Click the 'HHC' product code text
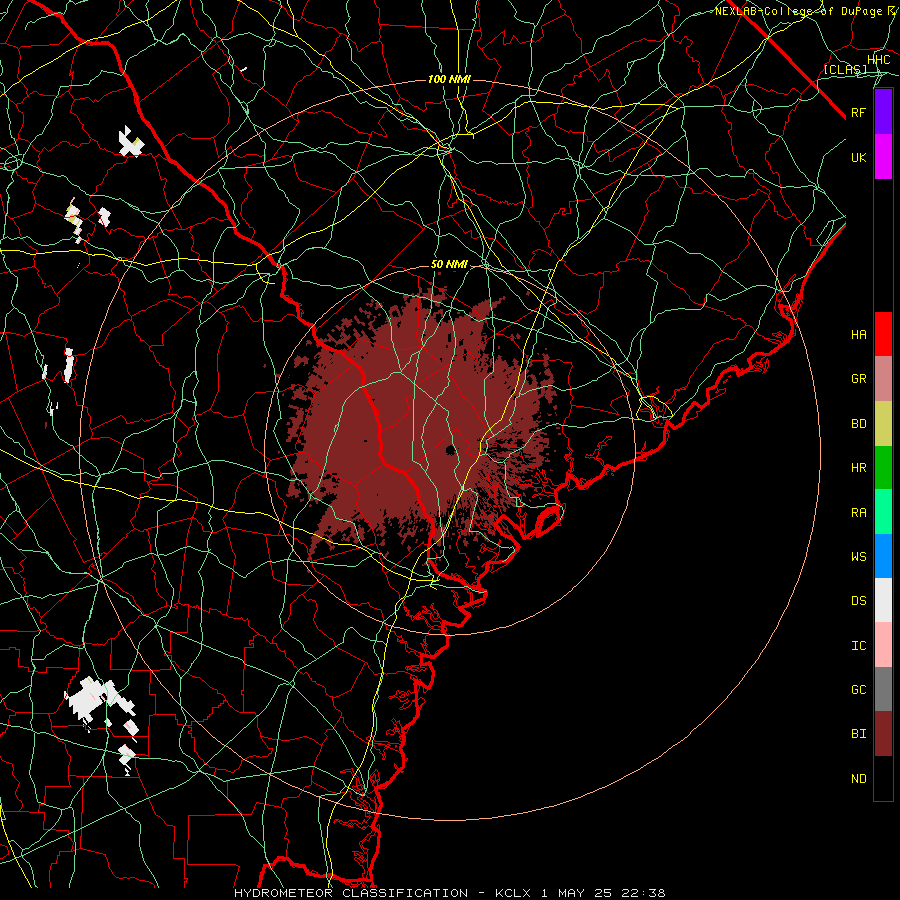The image size is (900, 900). [879, 60]
